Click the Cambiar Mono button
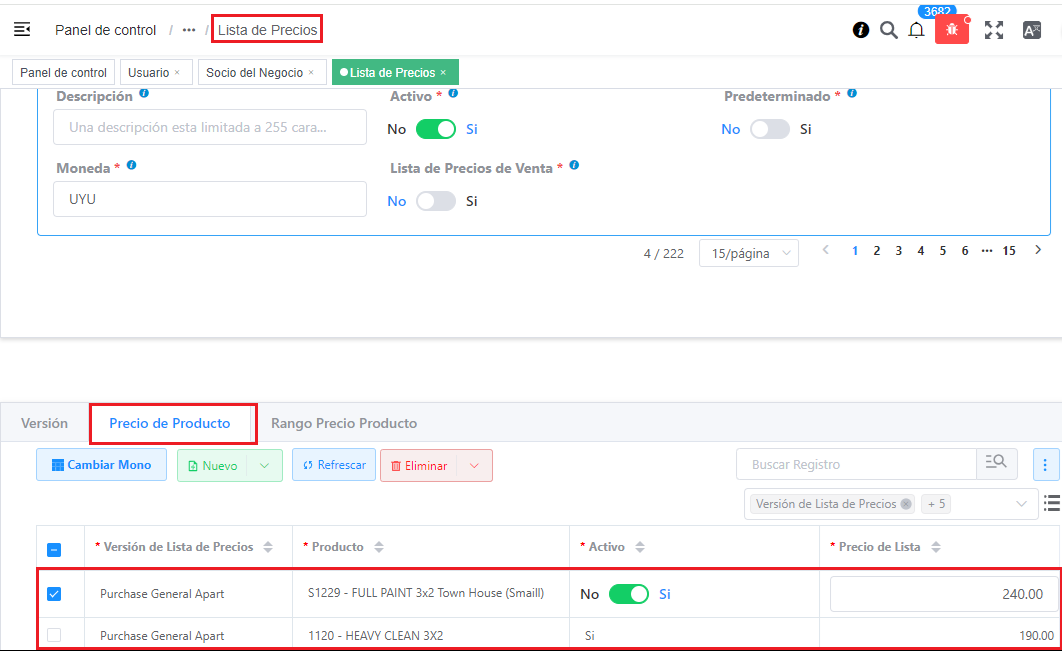The image size is (1062, 651). 102,465
